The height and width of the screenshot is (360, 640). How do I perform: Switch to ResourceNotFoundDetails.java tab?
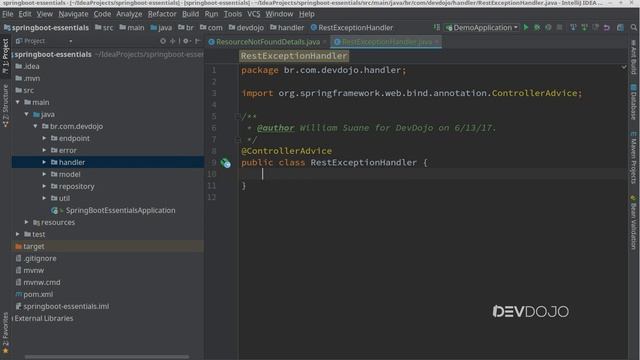point(267,42)
